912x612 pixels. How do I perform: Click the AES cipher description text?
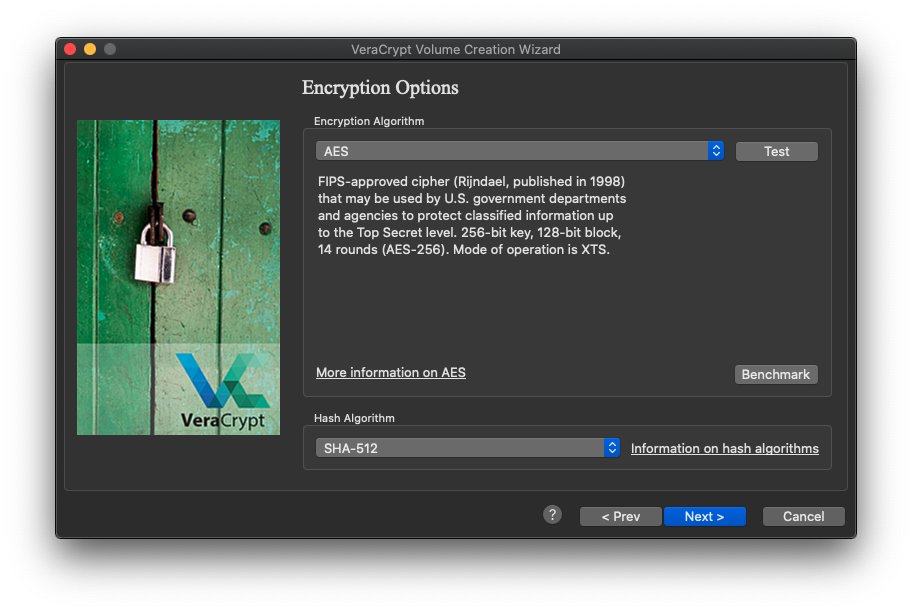point(472,215)
